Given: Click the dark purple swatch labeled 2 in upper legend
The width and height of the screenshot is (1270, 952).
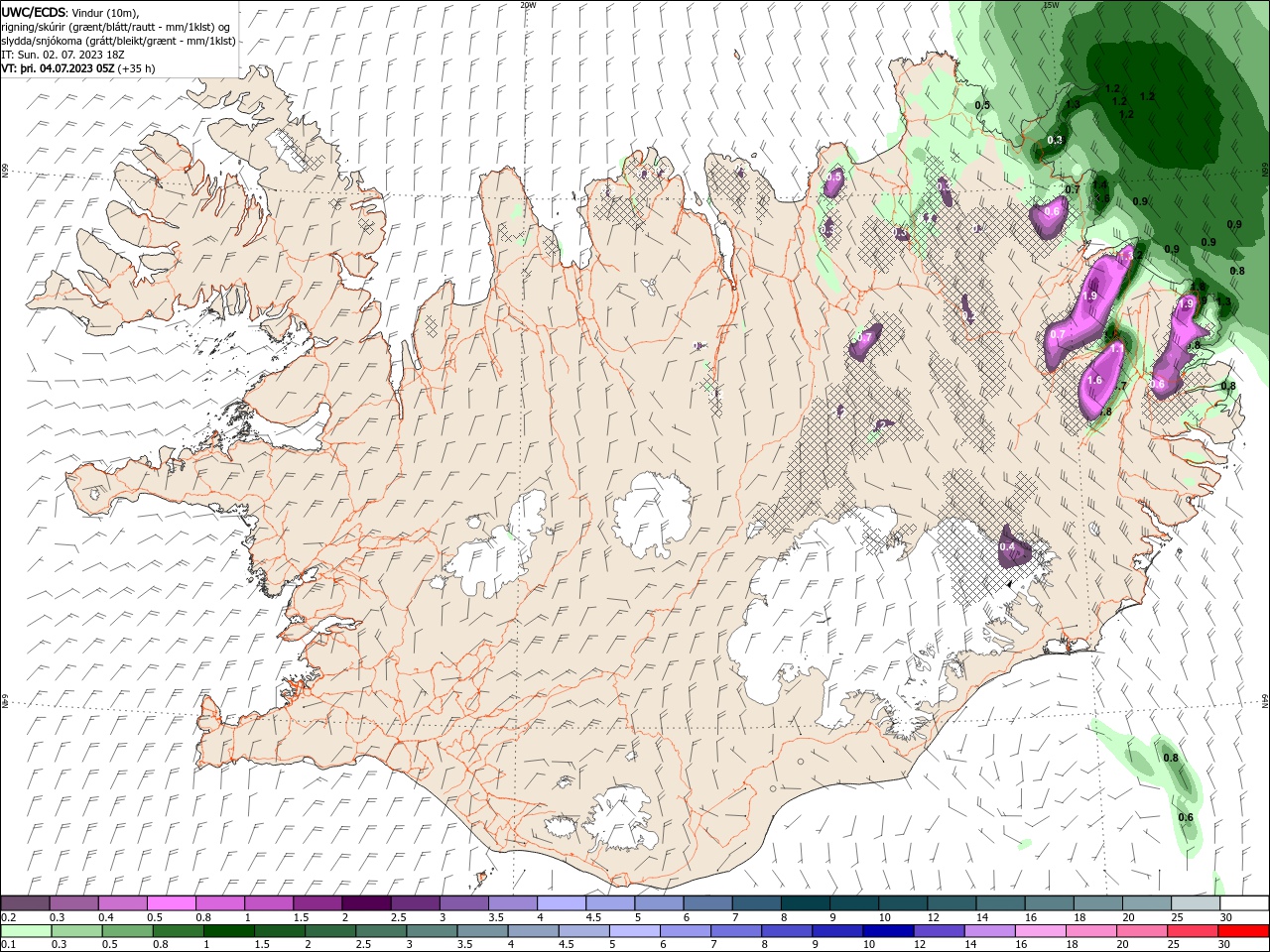Looking at the screenshot, I should (x=366, y=903).
